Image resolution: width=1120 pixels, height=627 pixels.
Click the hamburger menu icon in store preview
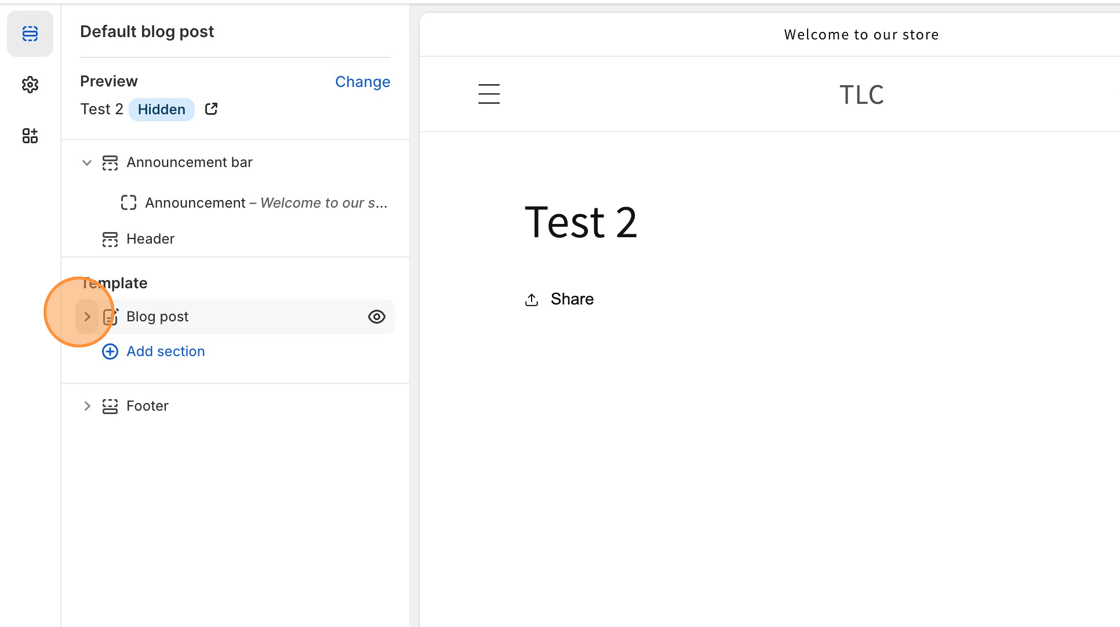tap(489, 94)
